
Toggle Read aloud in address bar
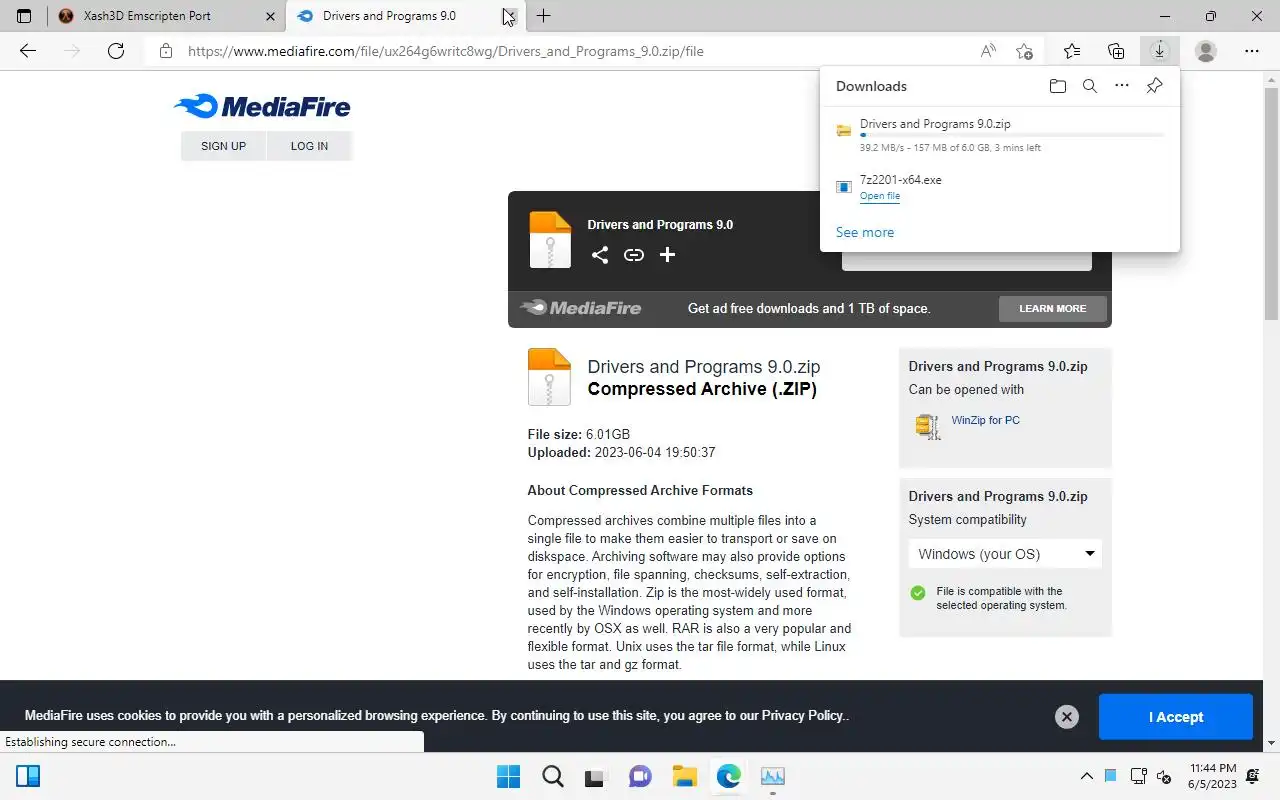988,51
